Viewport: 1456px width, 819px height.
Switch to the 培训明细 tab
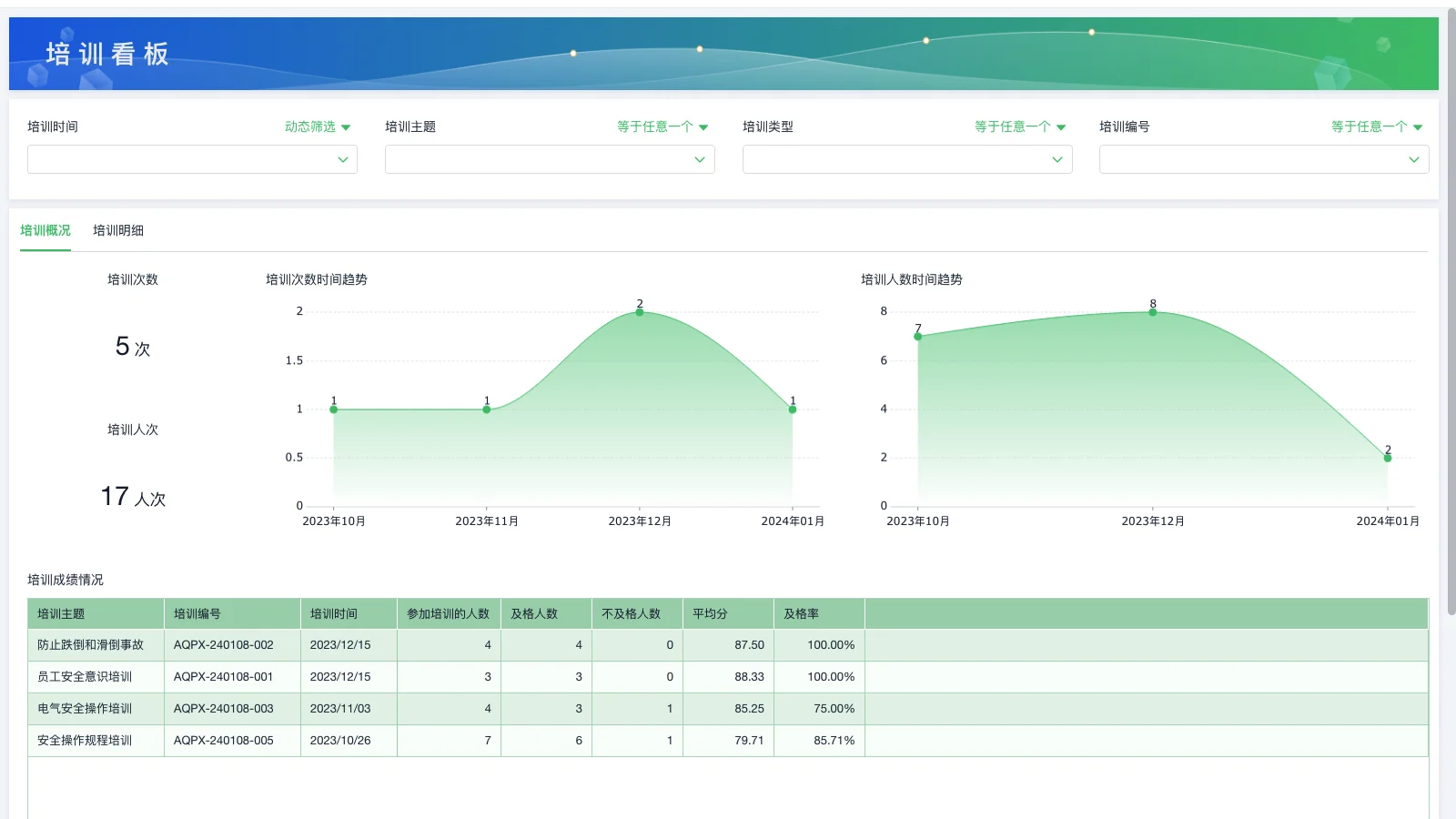point(118,230)
